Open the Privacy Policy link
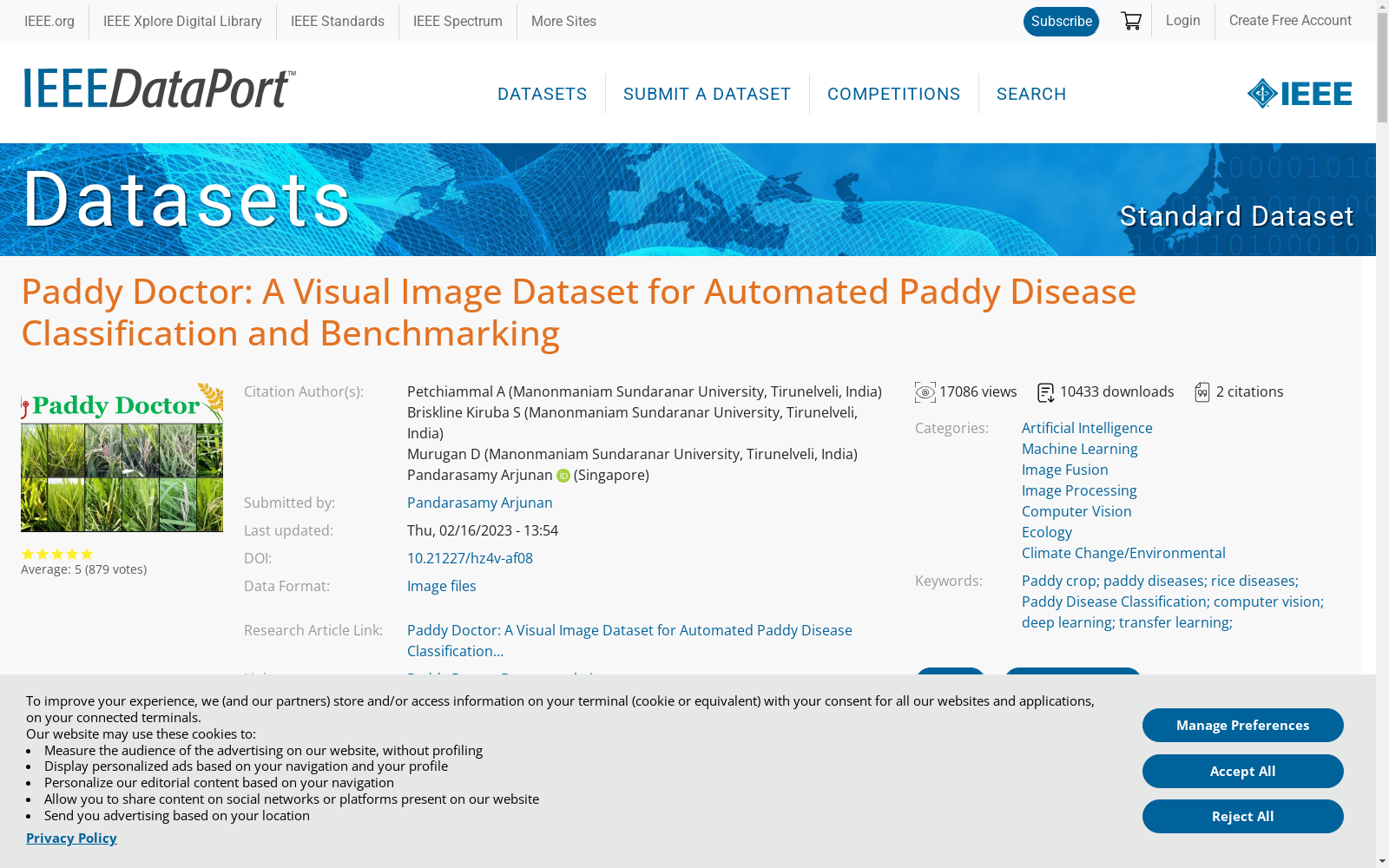 click(71, 838)
